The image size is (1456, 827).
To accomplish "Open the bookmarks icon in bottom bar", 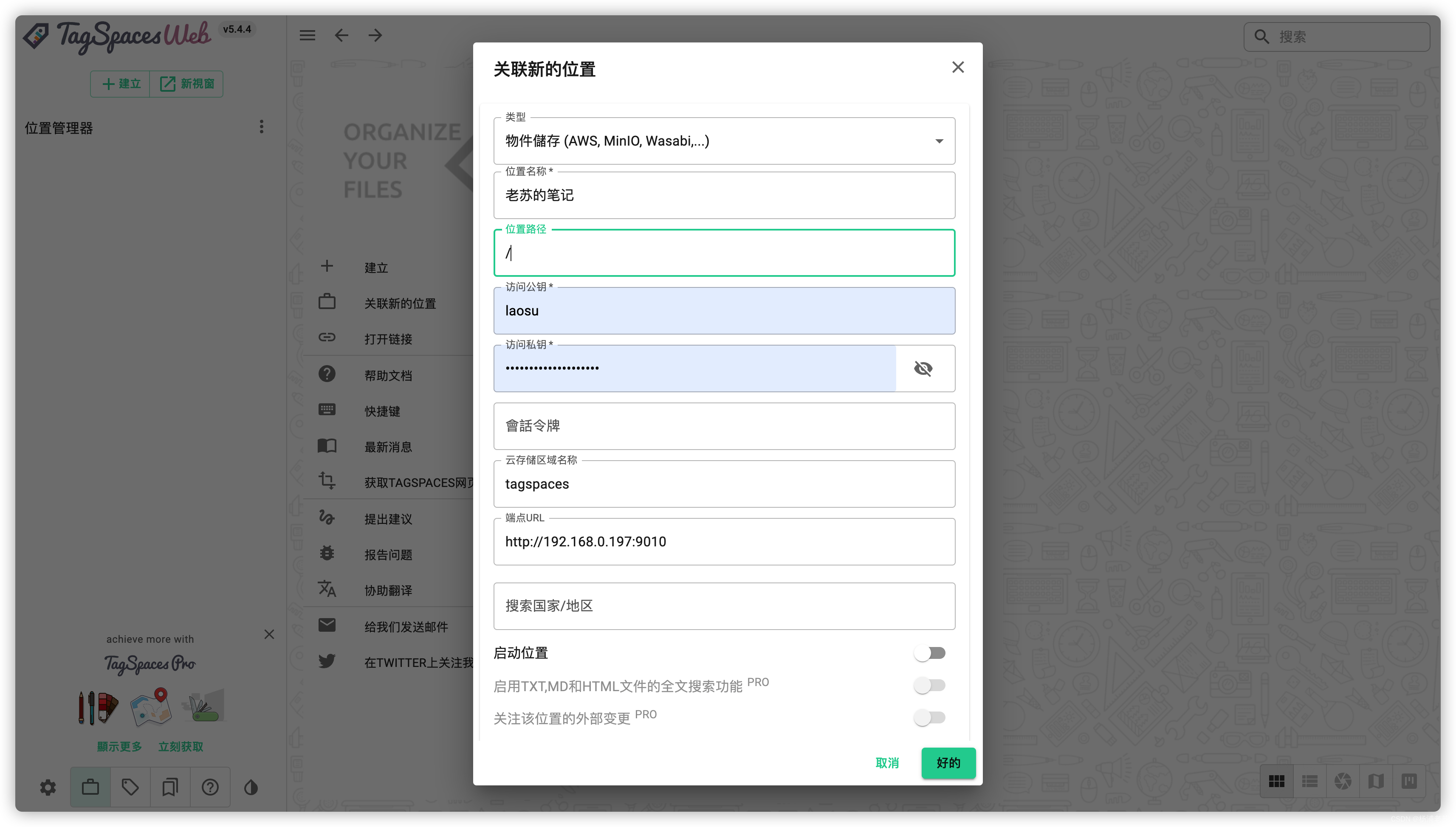I will tap(170, 787).
